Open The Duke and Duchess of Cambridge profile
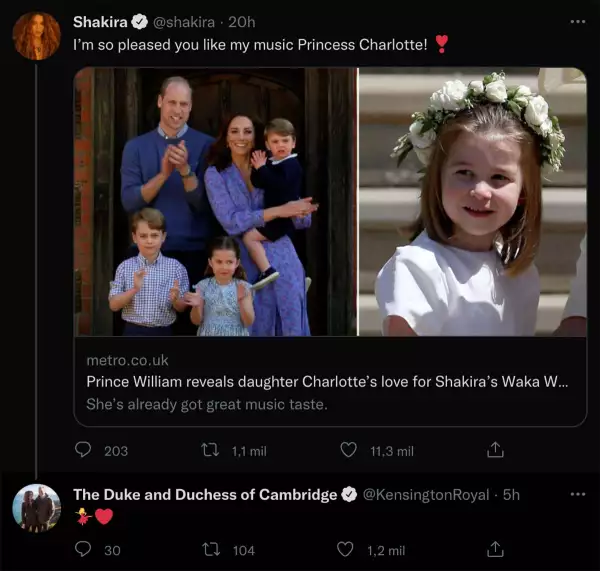This screenshot has width=600, height=571. [205, 495]
